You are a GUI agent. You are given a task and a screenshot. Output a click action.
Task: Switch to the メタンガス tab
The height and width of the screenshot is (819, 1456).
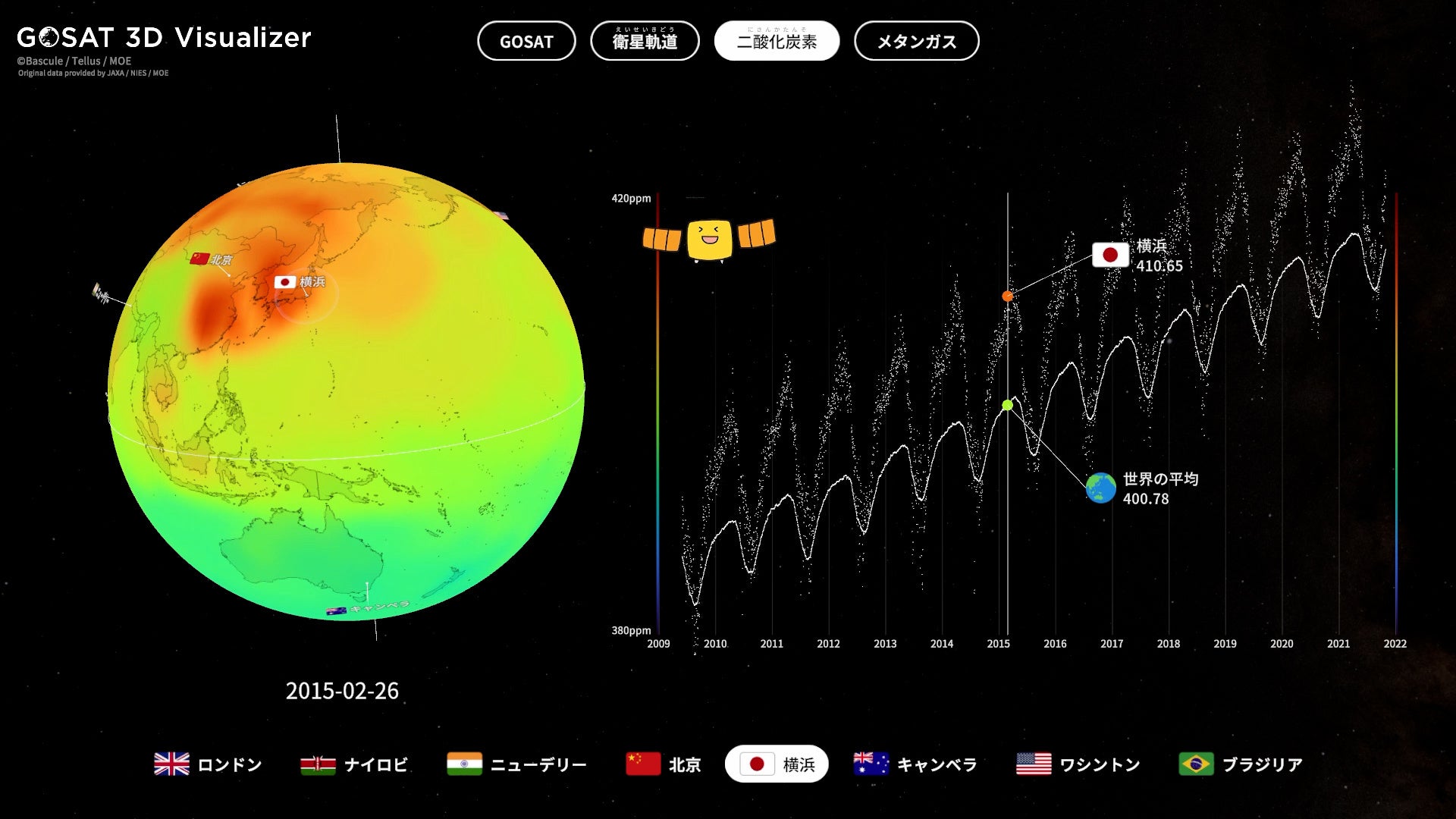tap(916, 42)
